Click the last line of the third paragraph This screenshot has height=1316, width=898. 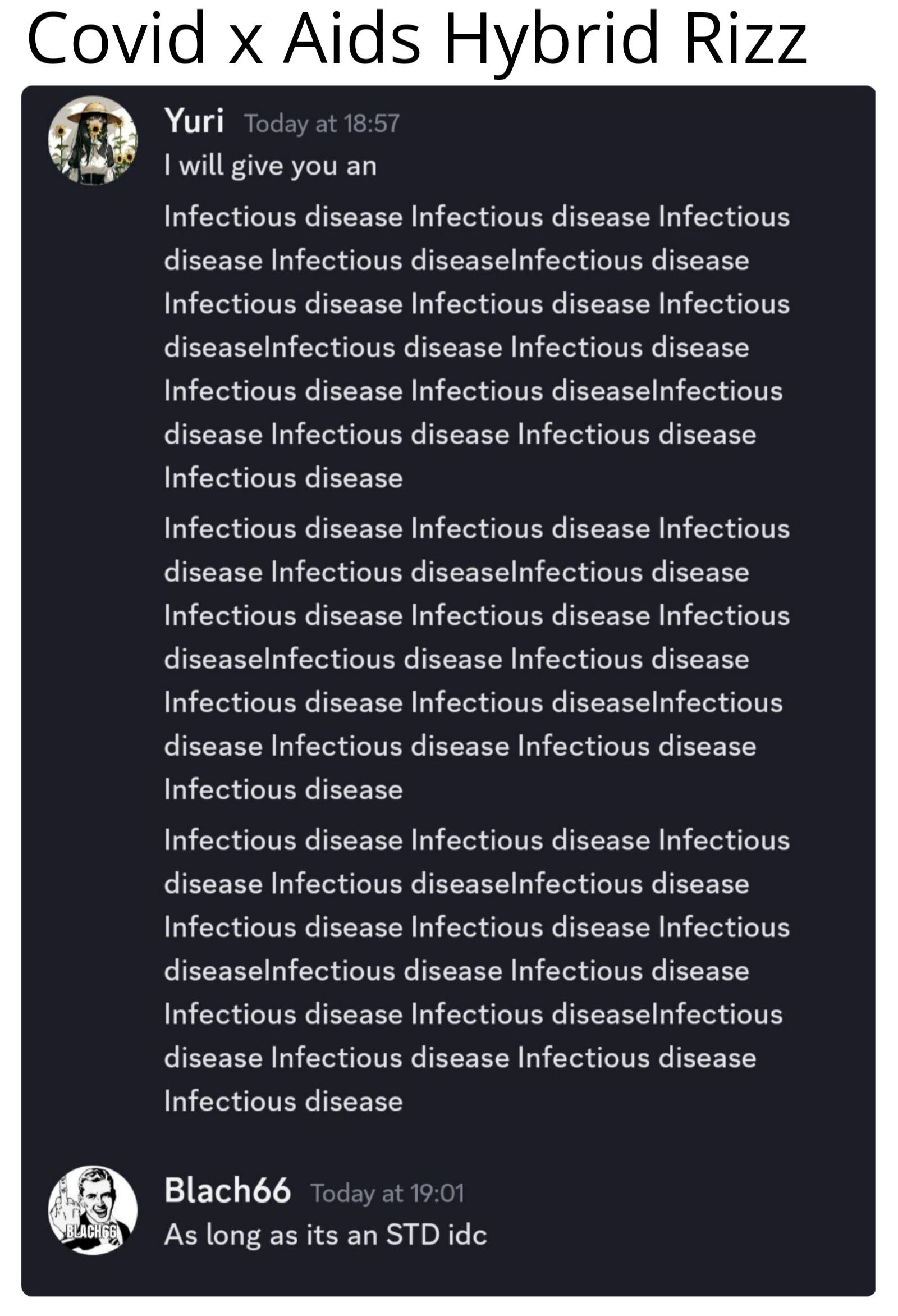tap(283, 1102)
